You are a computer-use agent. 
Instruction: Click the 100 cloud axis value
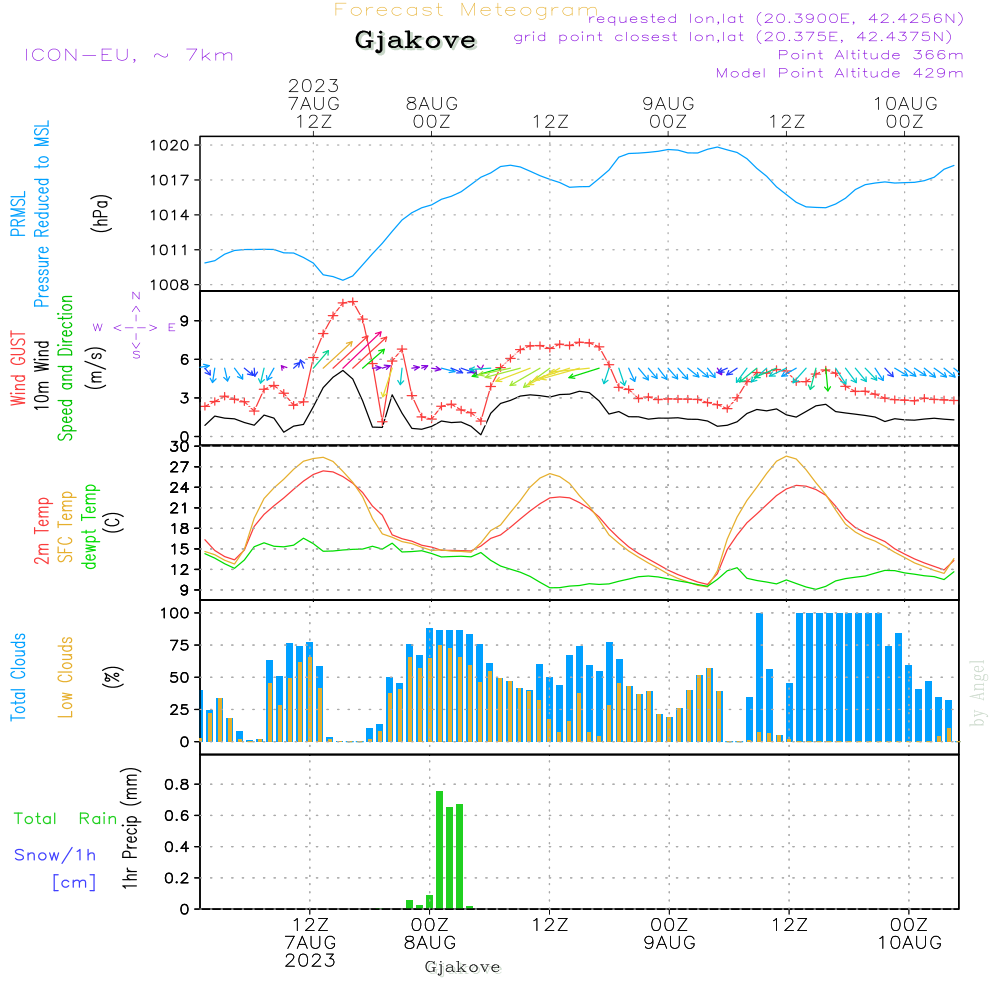pos(175,613)
